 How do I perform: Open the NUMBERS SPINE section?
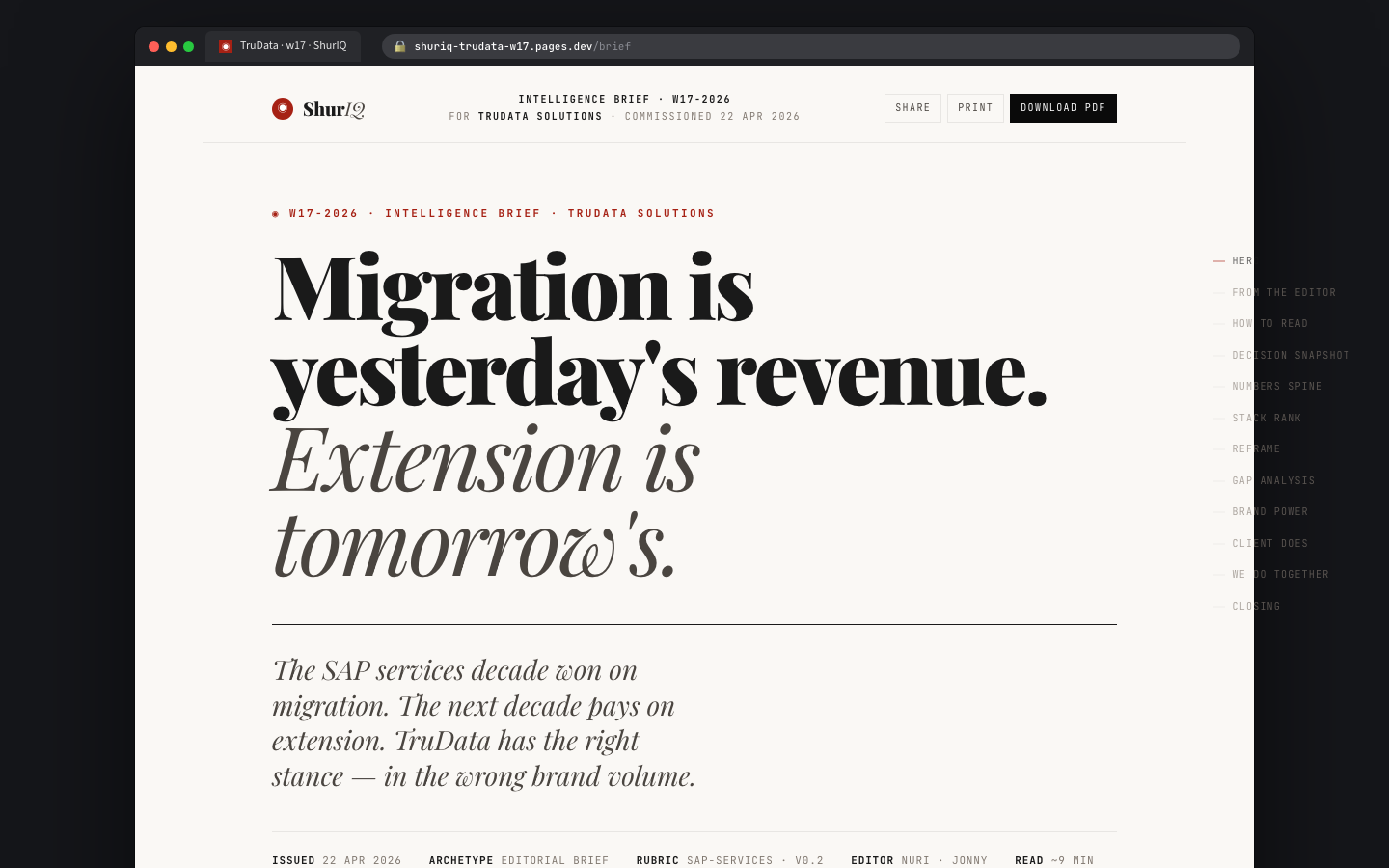(1276, 386)
